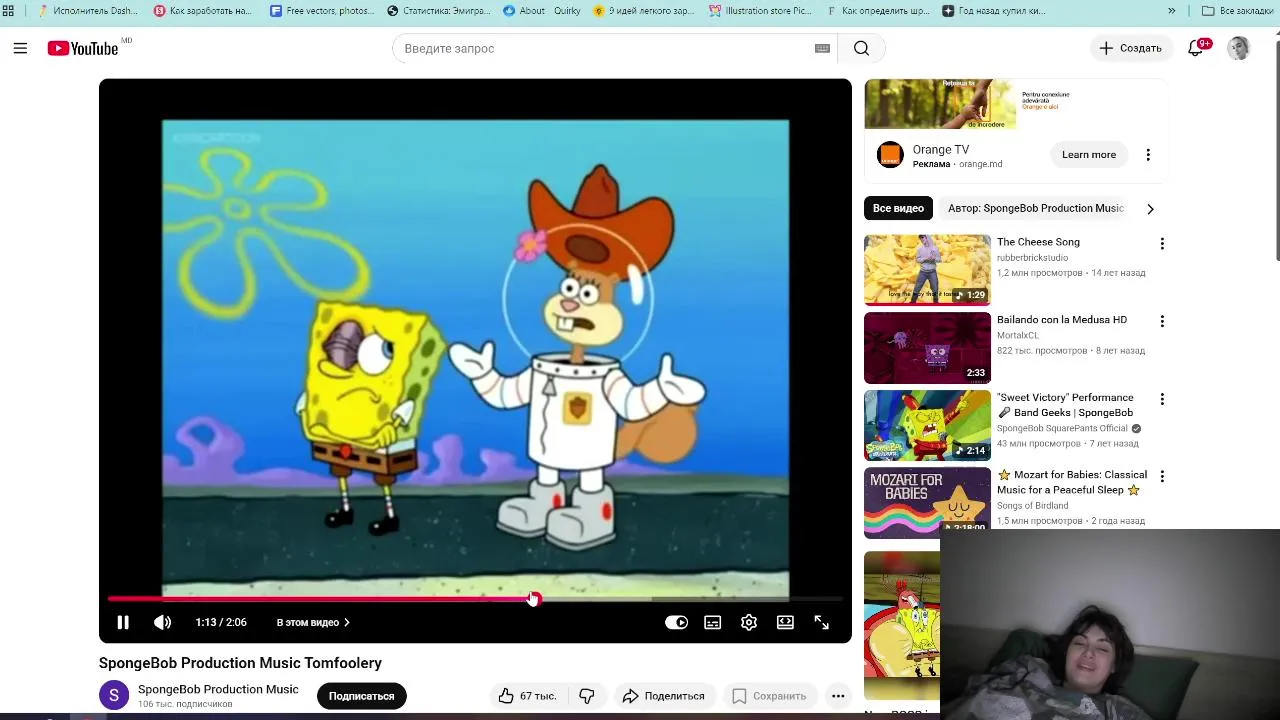Enter full screen mode

[x=821, y=622]
